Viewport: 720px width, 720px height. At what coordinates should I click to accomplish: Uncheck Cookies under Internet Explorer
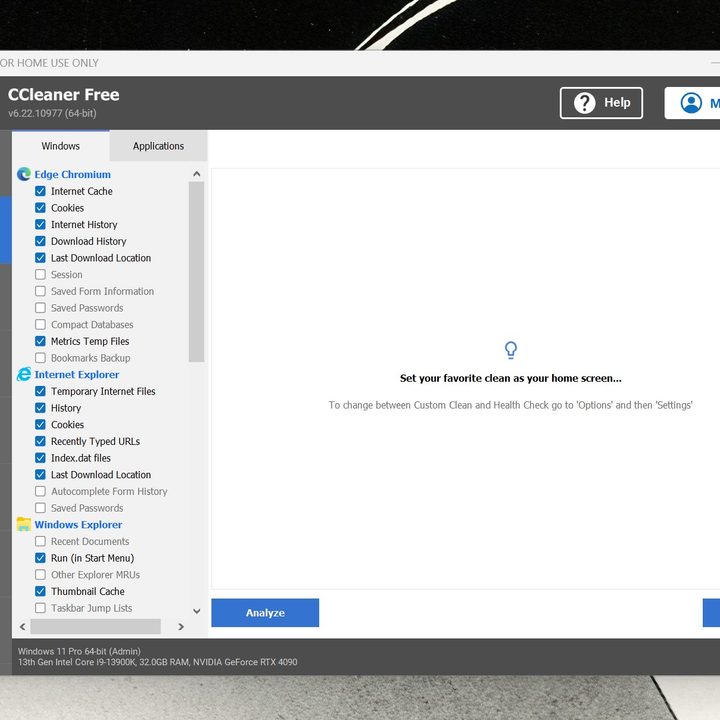pos(40,424)
